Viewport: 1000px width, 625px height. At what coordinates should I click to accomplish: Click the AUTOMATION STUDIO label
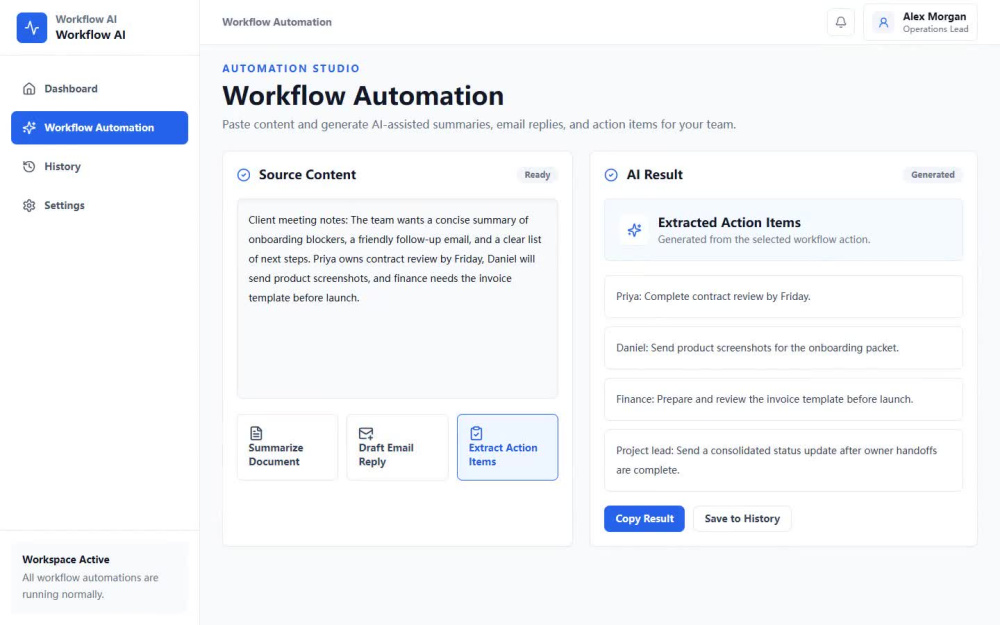coord(291,68)
